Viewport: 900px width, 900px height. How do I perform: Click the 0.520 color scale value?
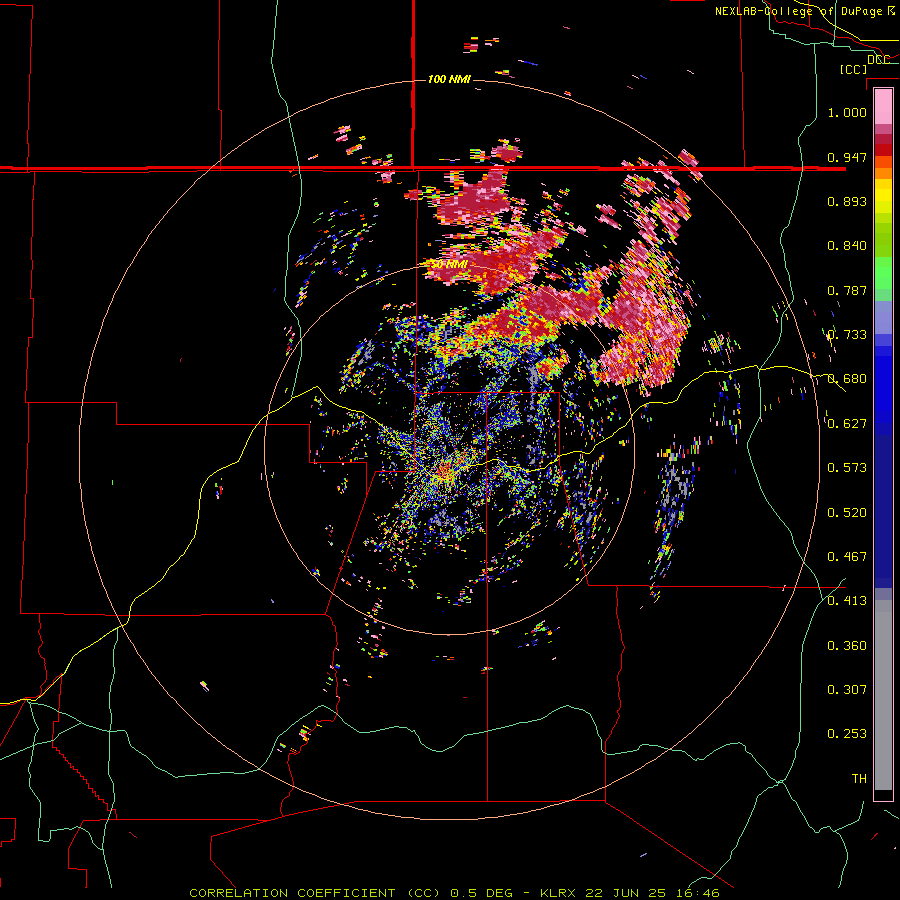[x=847, y=513]
